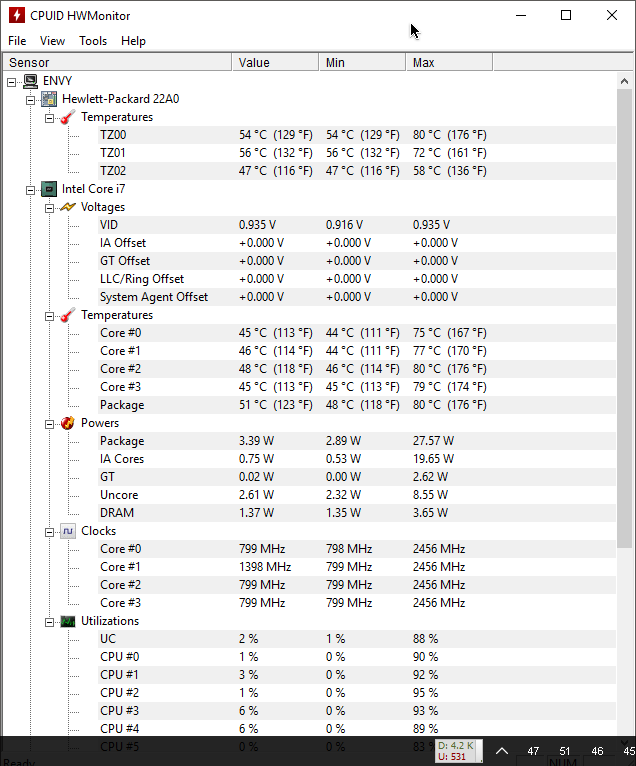Click the 1398 MHz clock value
Viewport: 636px width, 766px height.
(x=265, y=567)
